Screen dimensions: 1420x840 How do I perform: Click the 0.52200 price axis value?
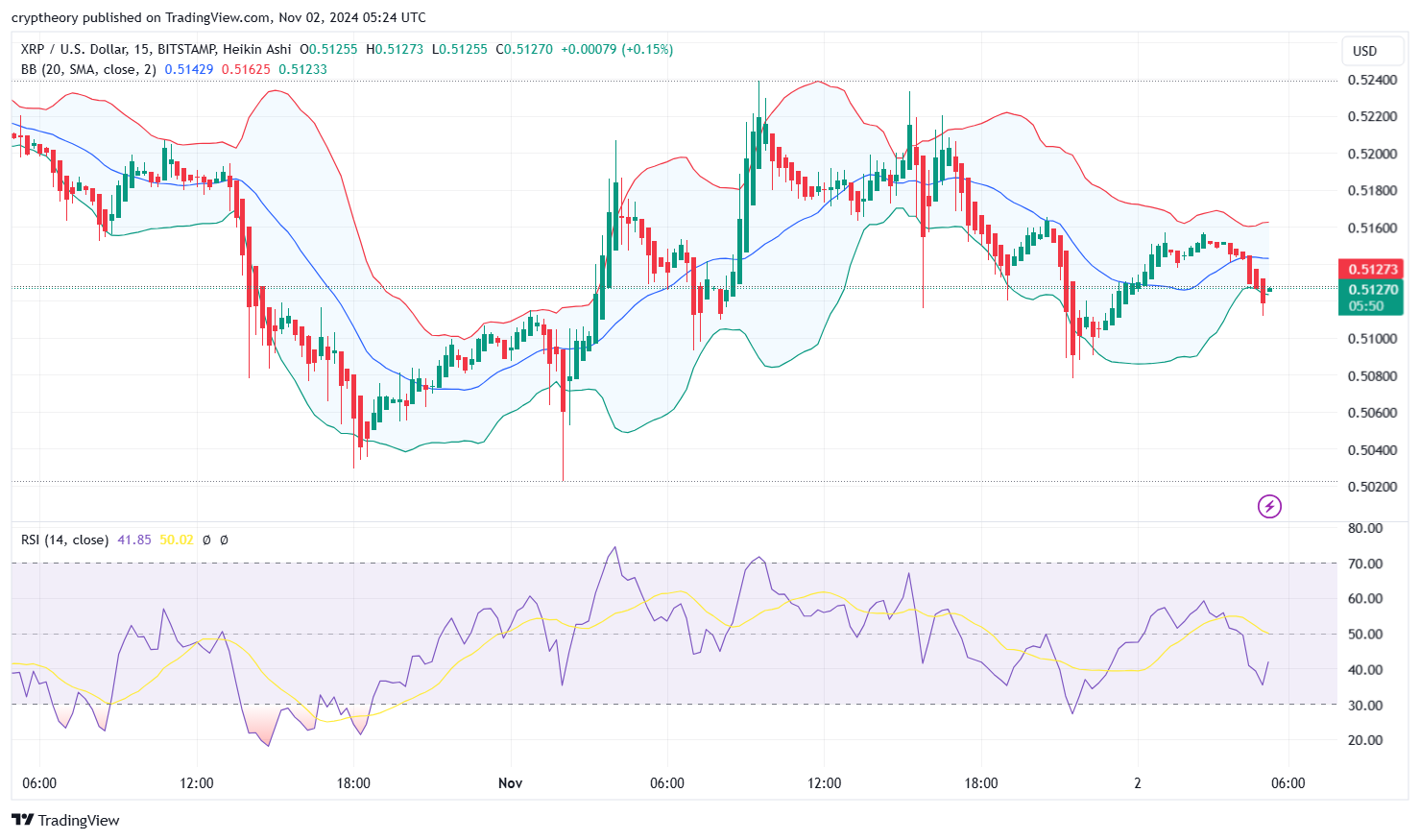(x=1372, y=116)
